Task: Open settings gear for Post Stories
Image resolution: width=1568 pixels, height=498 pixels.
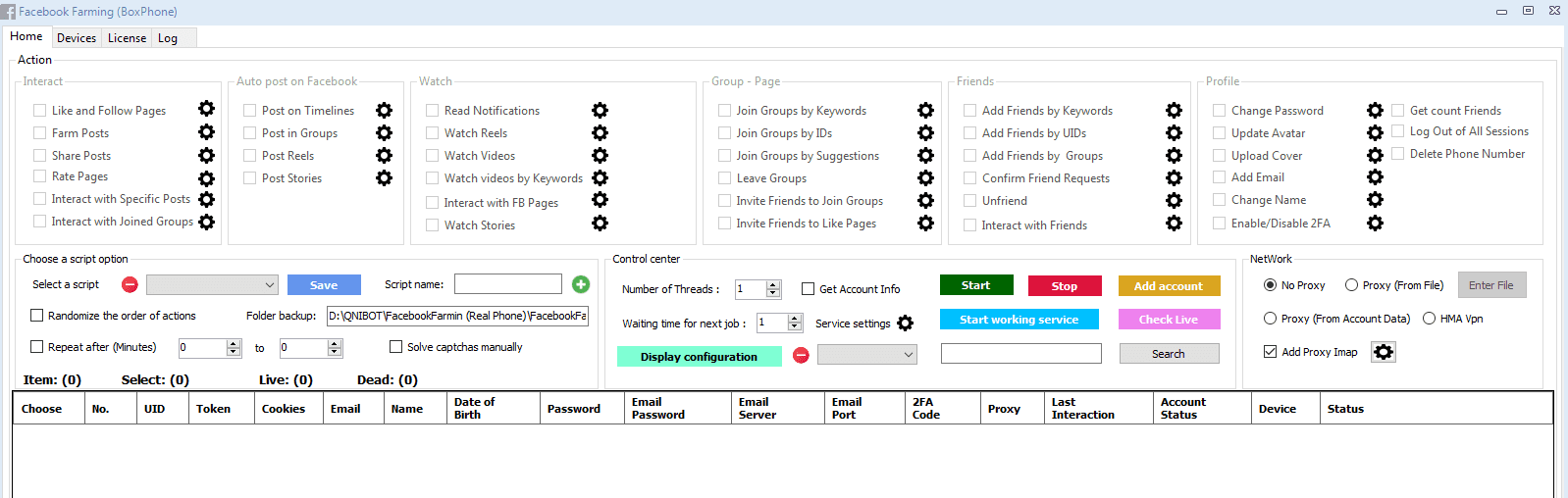Action: point(384,177)
